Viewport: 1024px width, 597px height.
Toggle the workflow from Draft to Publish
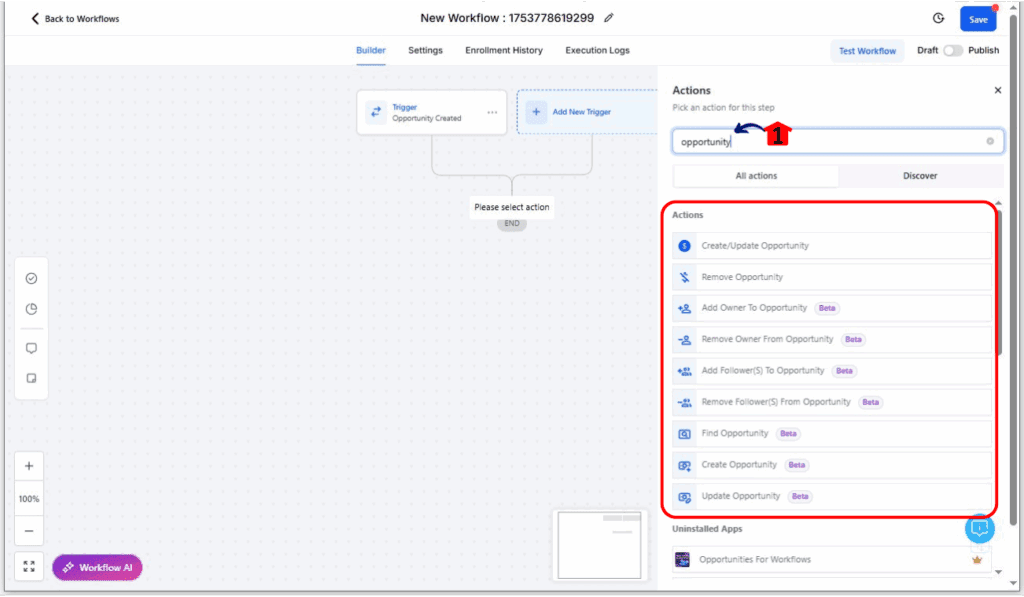tap(951, 50)
